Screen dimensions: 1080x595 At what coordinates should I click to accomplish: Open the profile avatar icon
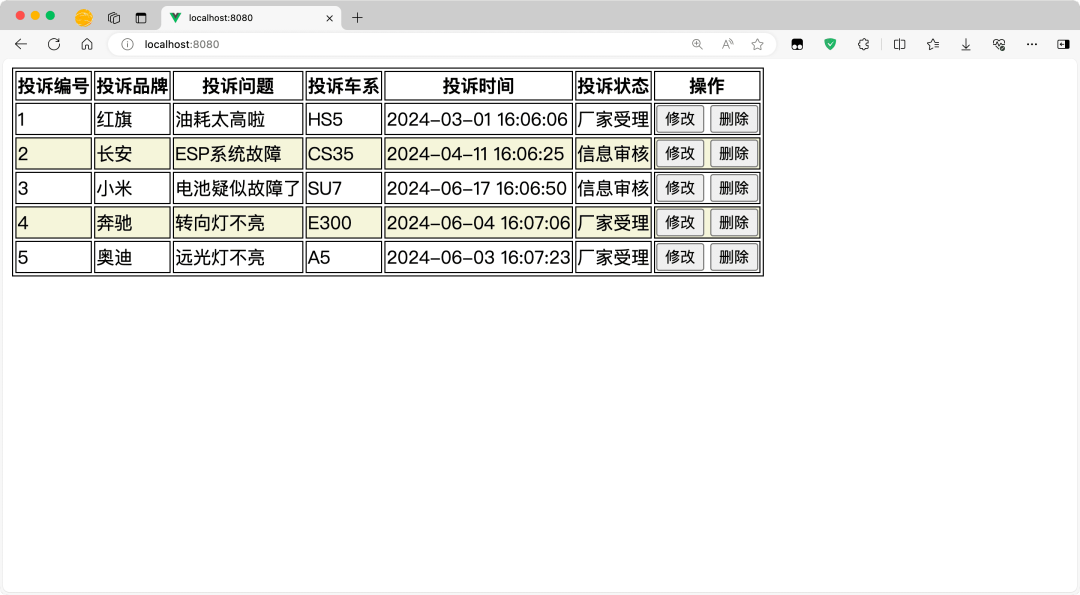point(84,18)
